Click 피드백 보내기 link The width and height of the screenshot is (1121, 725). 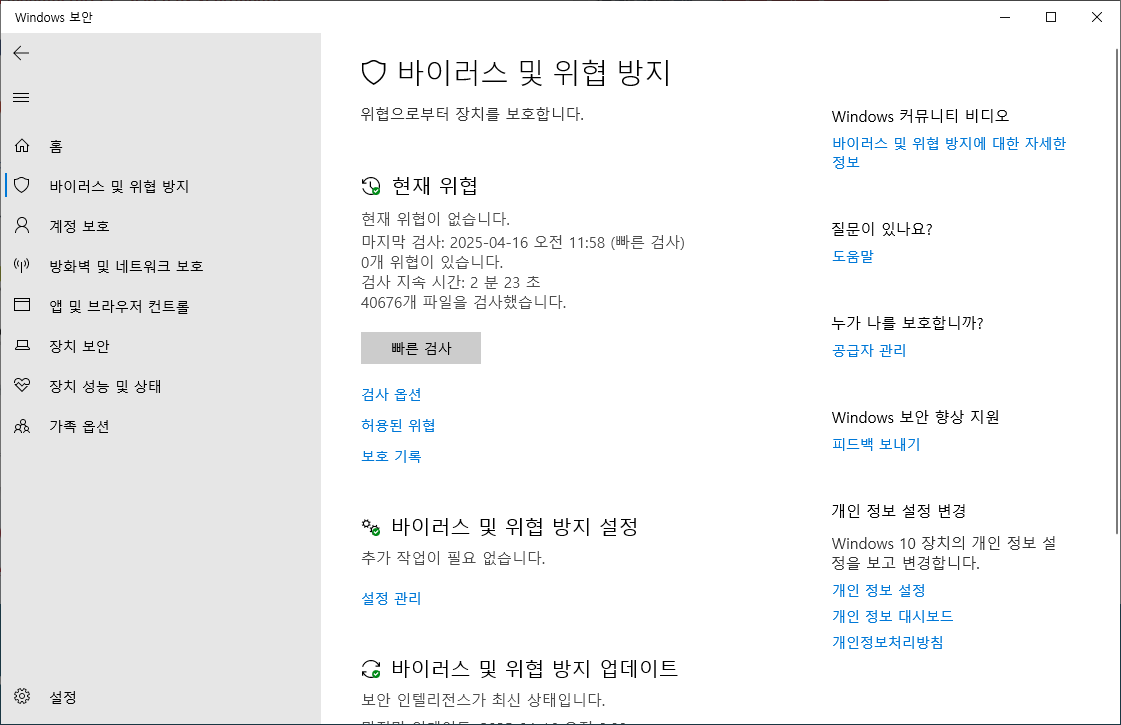pyautogui.click(x=876, y=444)
